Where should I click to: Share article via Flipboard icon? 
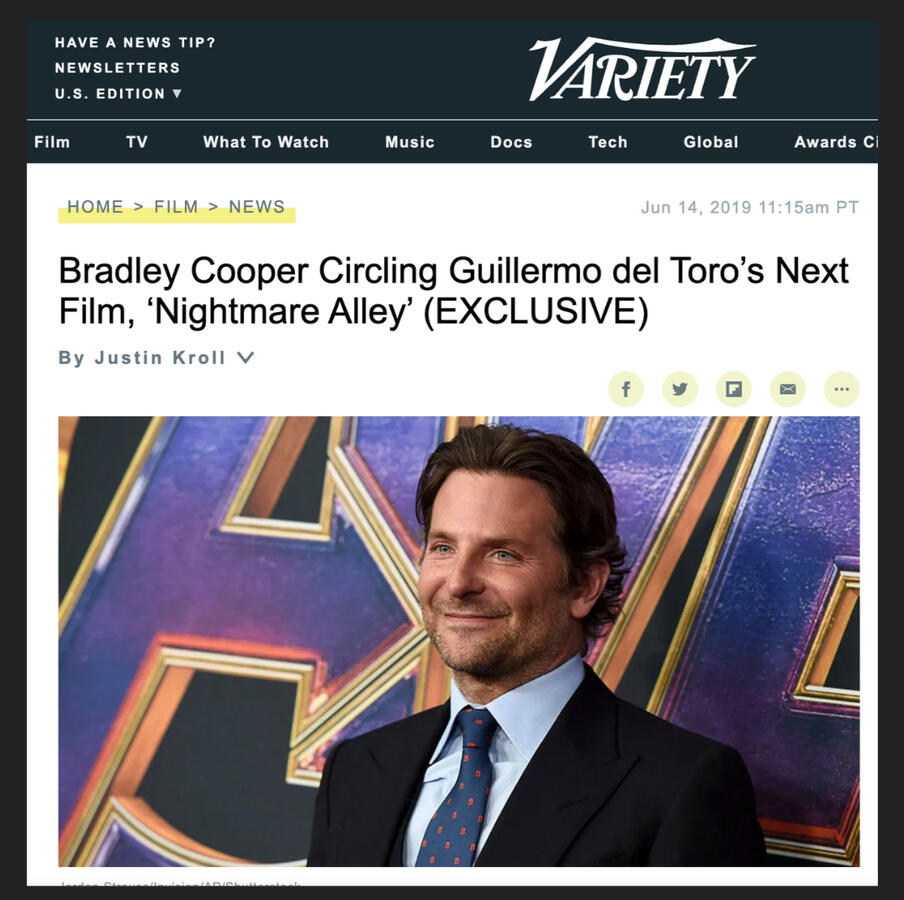point(733,389)
